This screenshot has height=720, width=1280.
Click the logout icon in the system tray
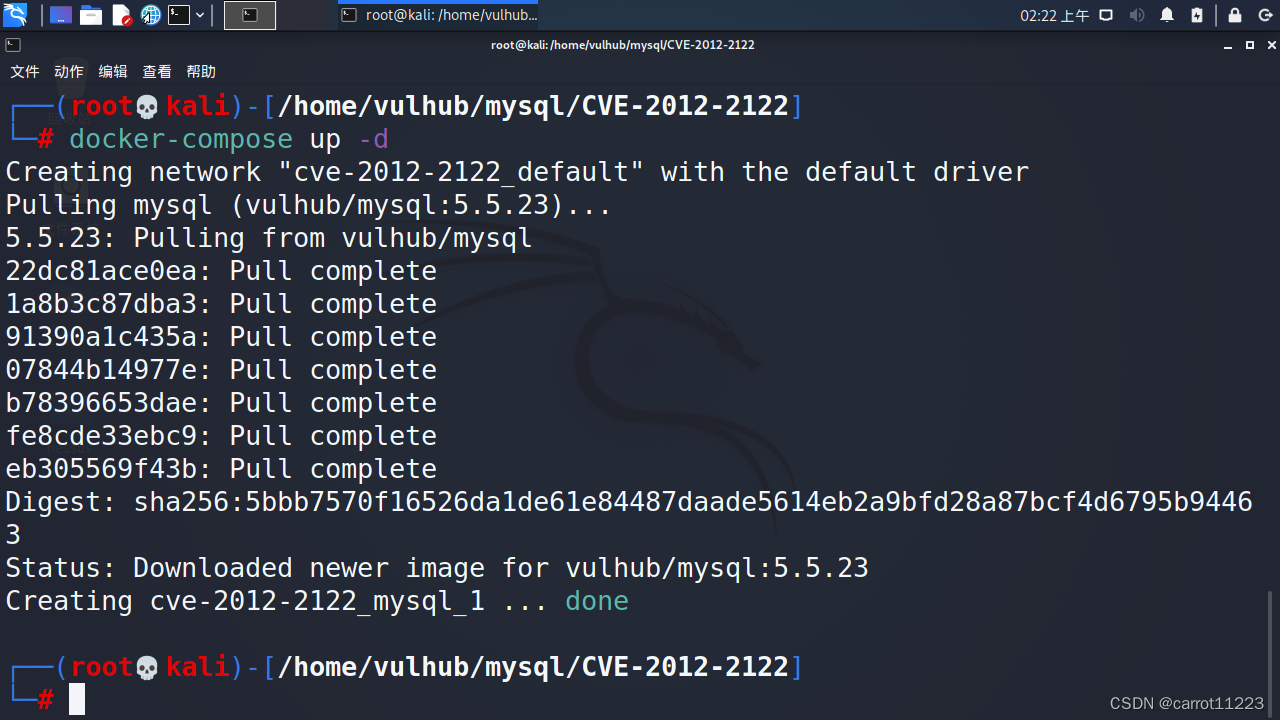pos(1266,14)
